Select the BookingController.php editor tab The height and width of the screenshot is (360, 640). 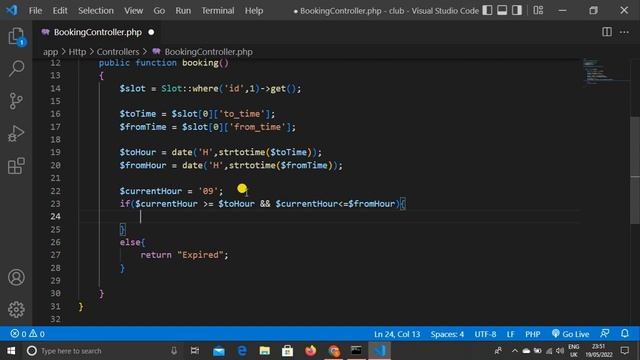click(98, 32)
